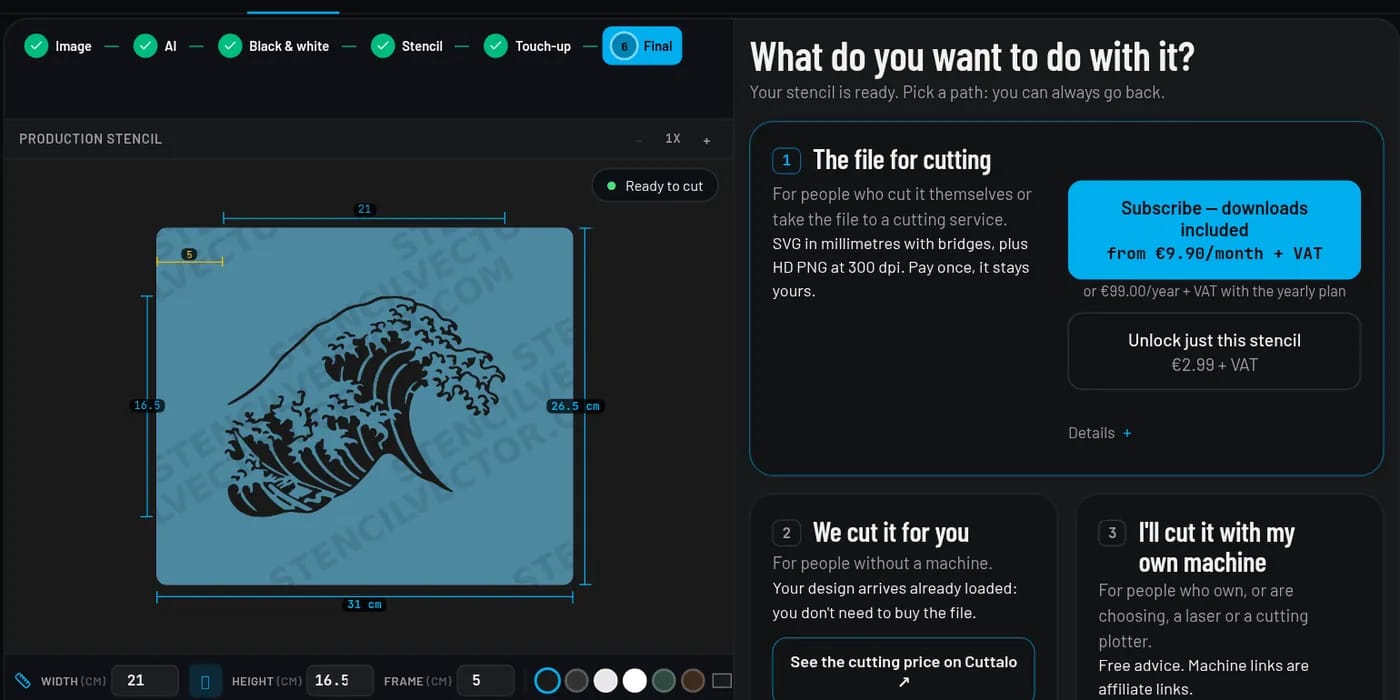Toggle the proportion lock between Width and Height
The height and width of the screenshot is (700, 1400).
pyautogui.click(x=205, y=681)
